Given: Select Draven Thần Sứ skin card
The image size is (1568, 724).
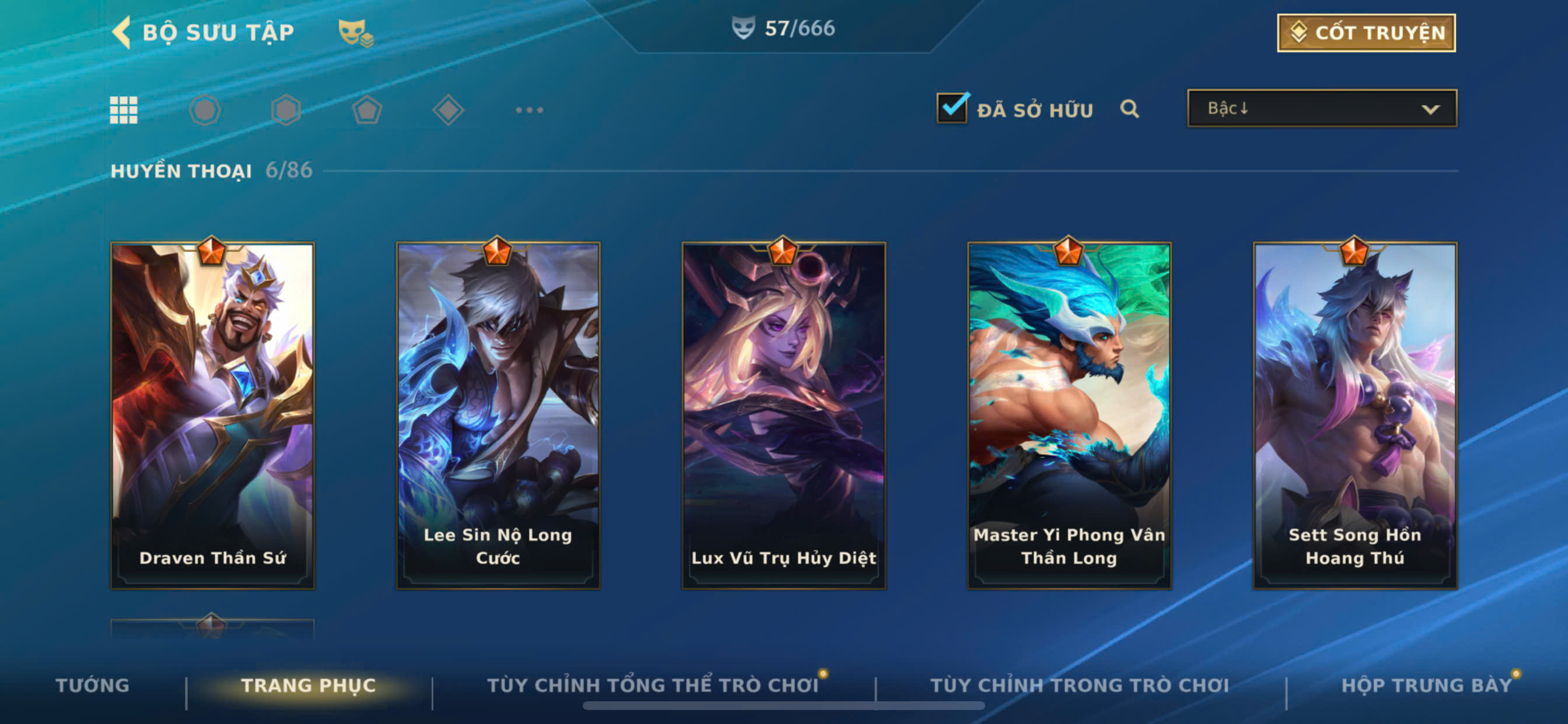Looking at the screenshot, I should tap(212, 416).
